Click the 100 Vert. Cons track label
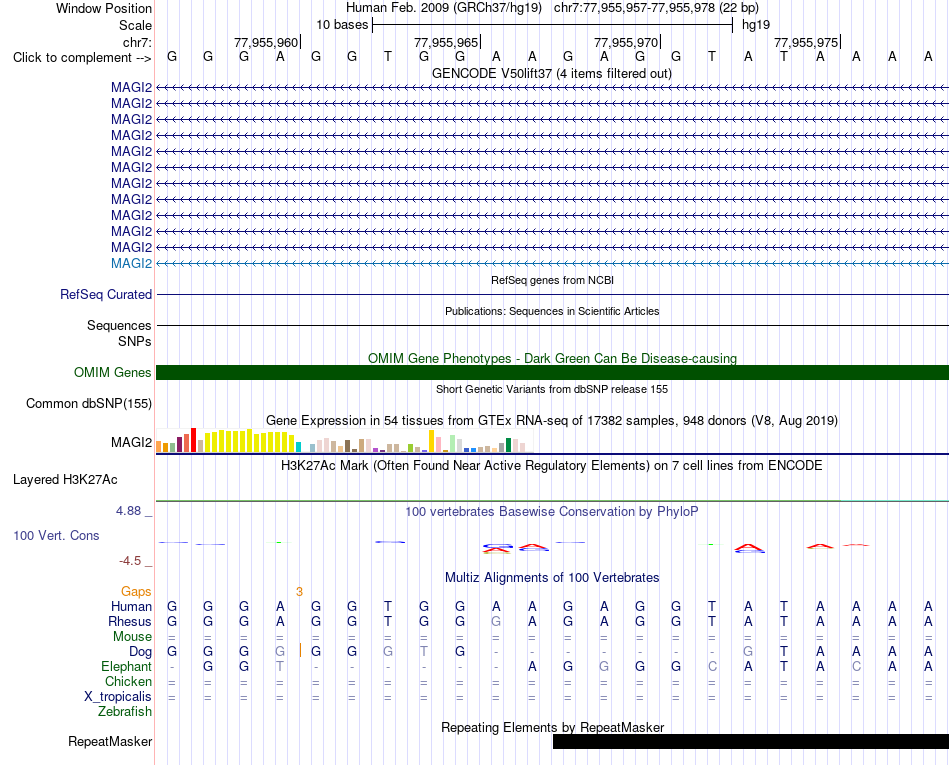Viewport: 950px width, 765px height. pos(56,535)
